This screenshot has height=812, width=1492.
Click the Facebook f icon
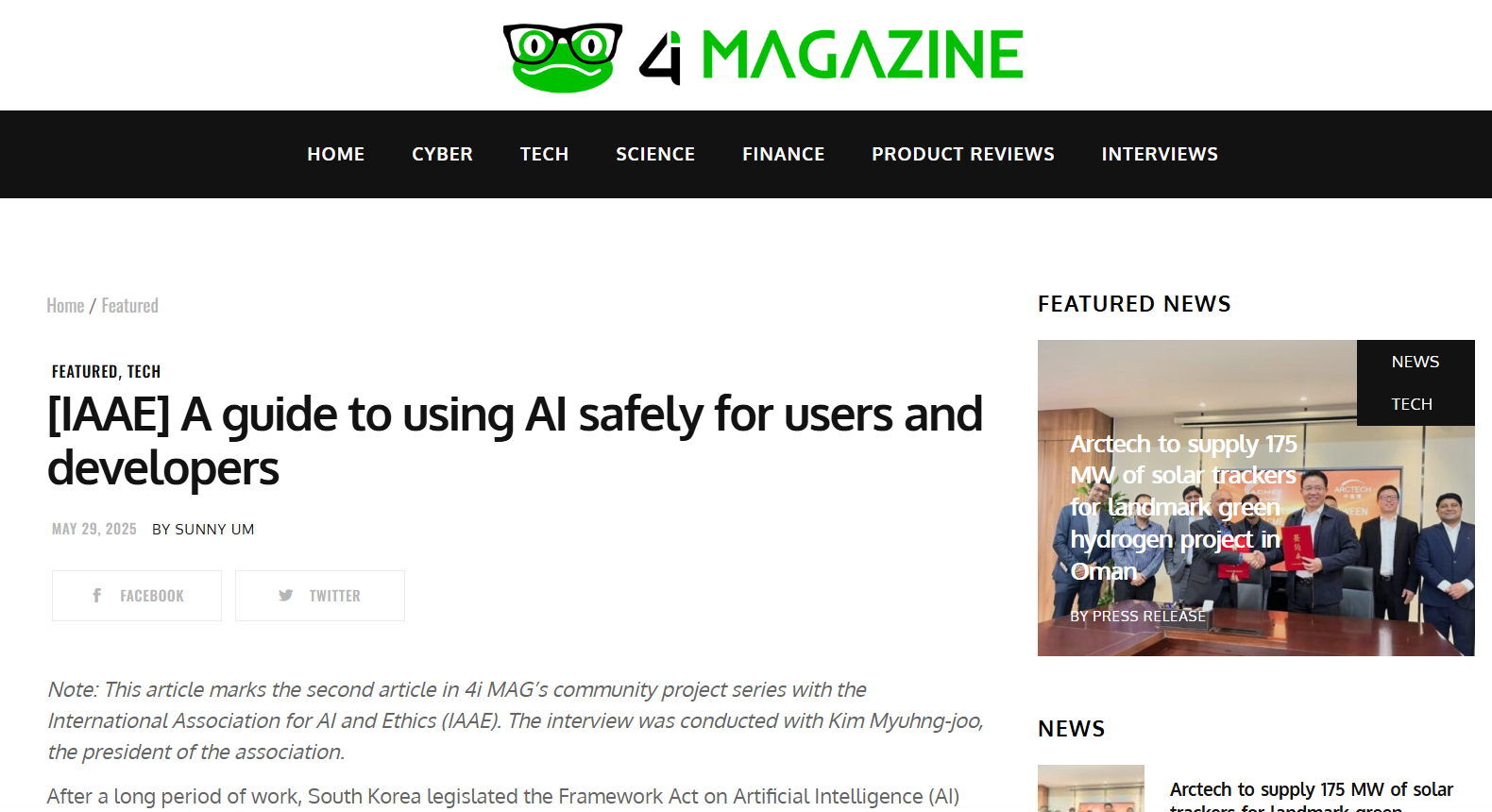coord(96,596)
